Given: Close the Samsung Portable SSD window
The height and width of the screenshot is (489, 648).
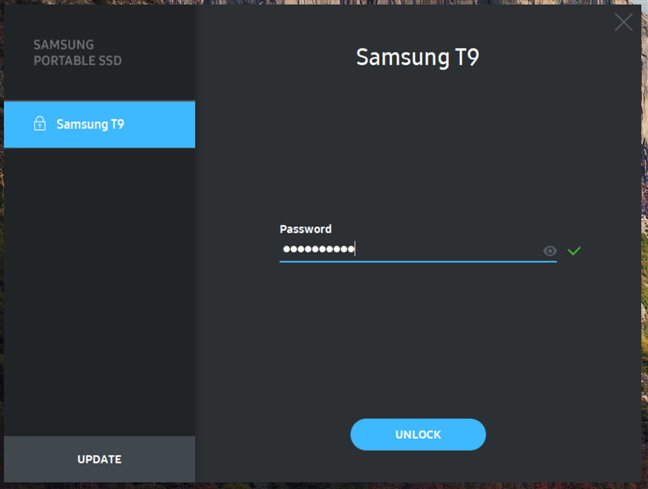Looking at the screenshot, I should click(623, 22).
